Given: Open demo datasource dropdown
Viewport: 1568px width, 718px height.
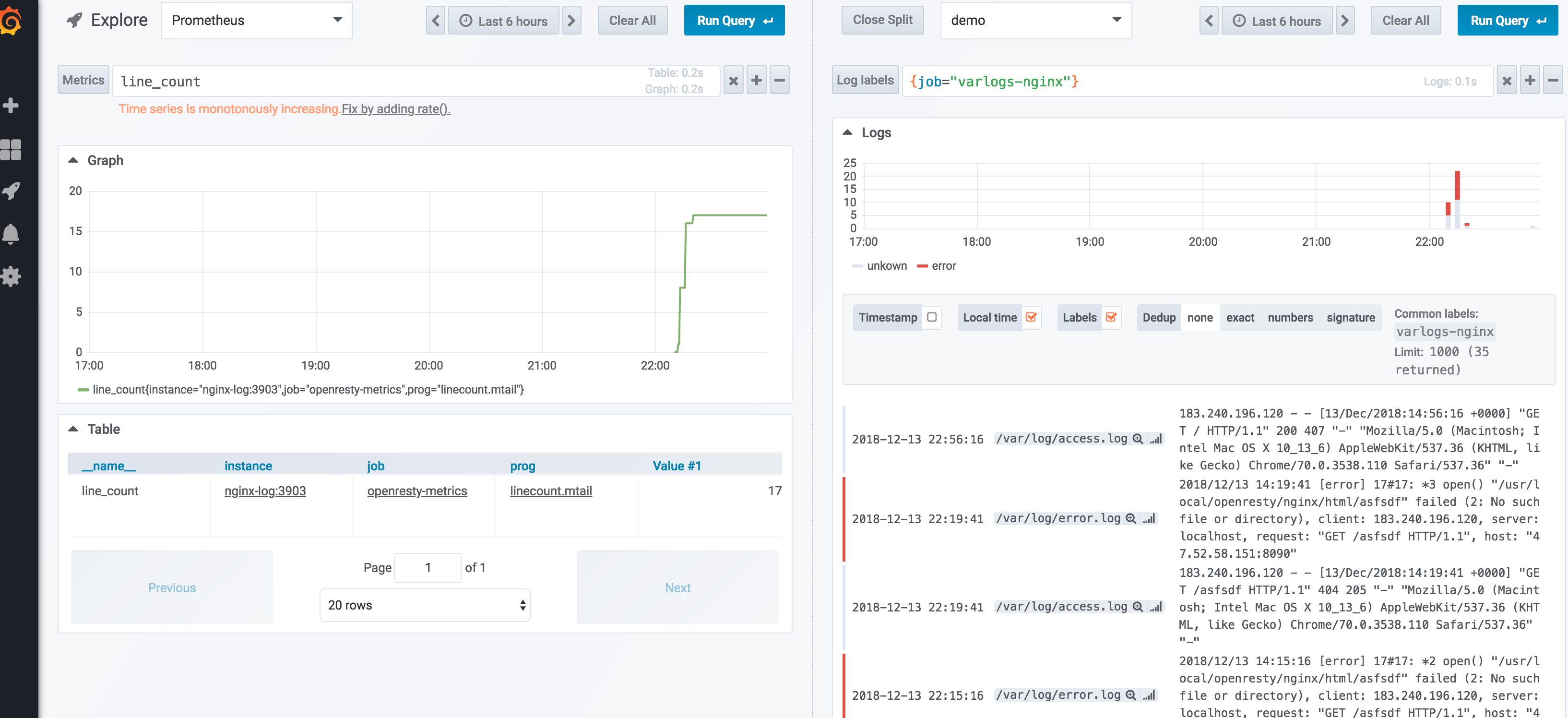Looking at the screenshot, I should 1036,21.
